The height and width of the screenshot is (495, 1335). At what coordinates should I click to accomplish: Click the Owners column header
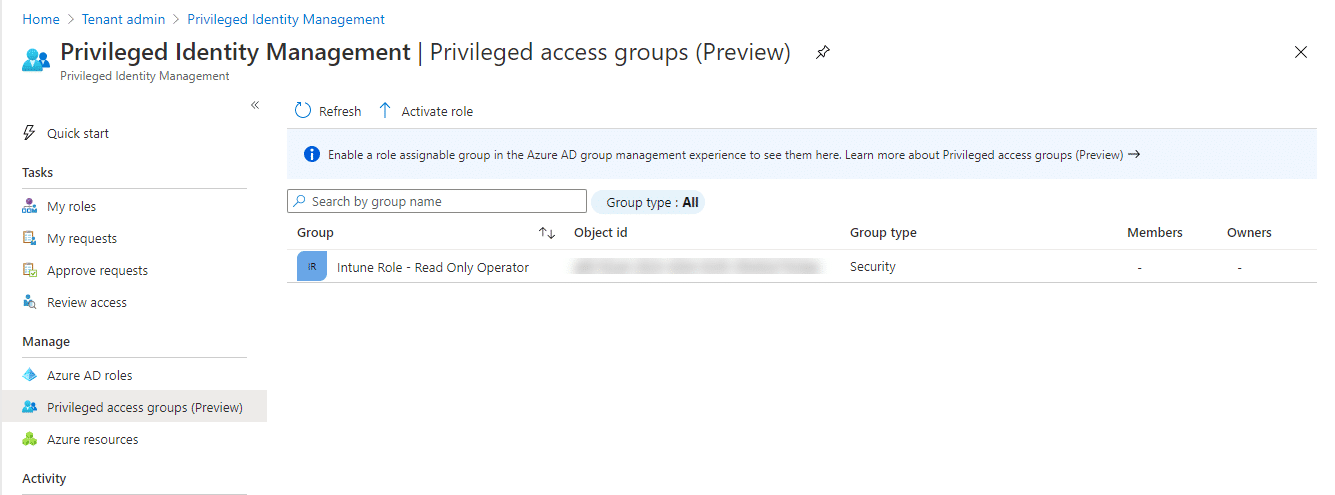click(x=1249, y=233)
